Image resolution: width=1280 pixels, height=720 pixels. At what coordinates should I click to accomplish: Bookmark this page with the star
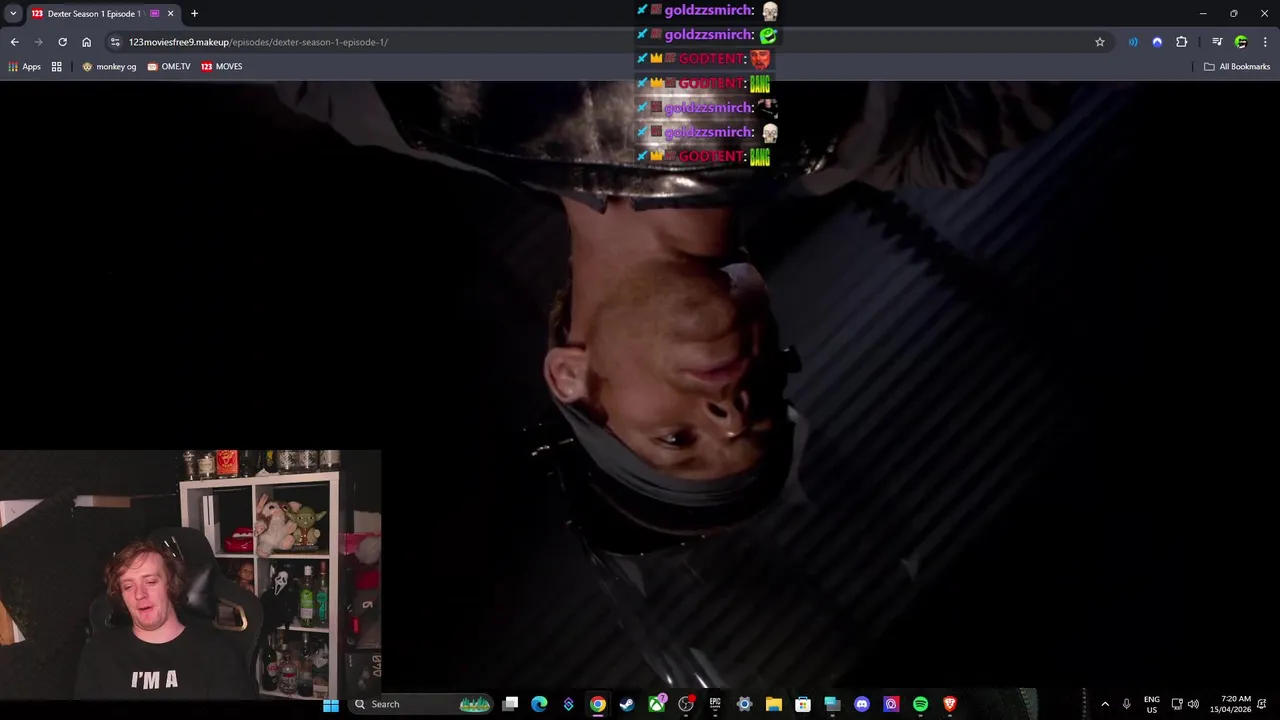[1100, 42]
